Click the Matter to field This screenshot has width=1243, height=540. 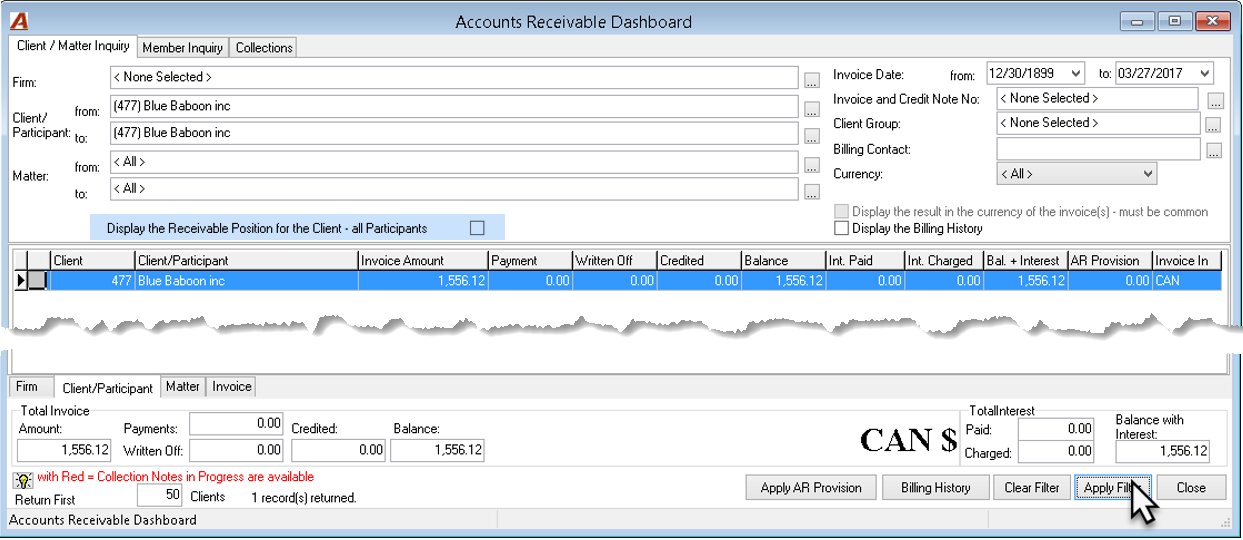[x=454, y=189]
